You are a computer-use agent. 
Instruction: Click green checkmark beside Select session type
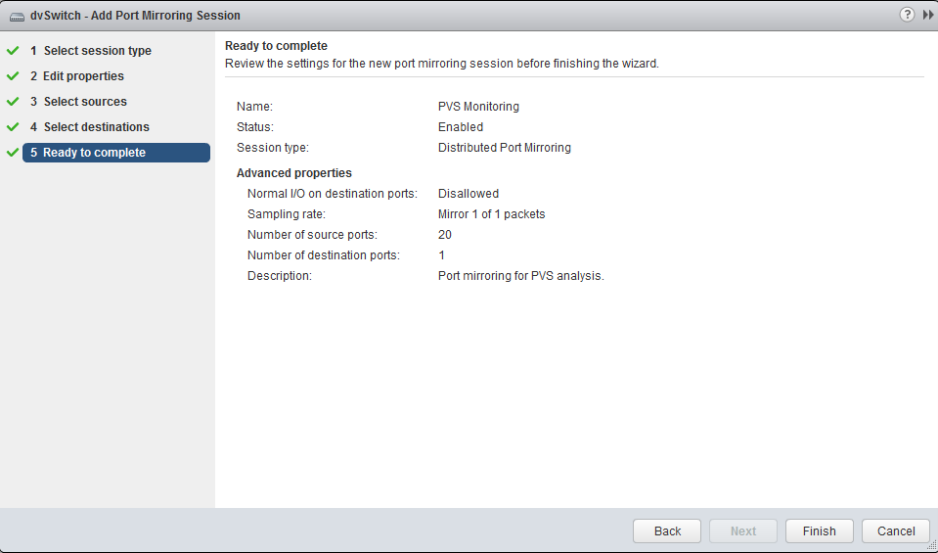click(x=13, y=50)
